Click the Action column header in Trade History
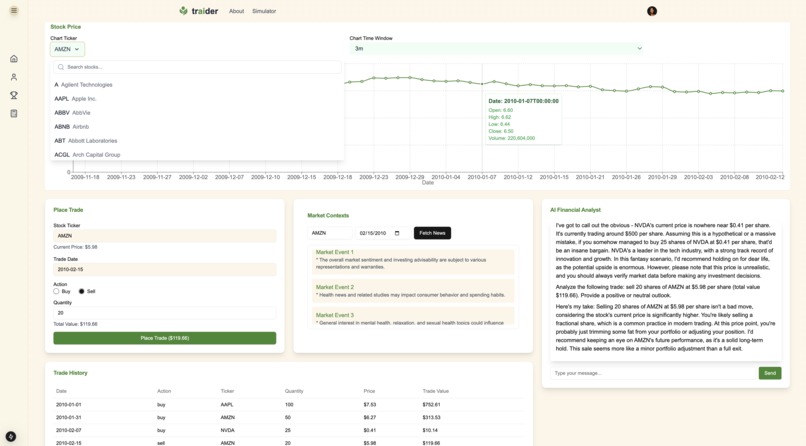 pos(164,391)
